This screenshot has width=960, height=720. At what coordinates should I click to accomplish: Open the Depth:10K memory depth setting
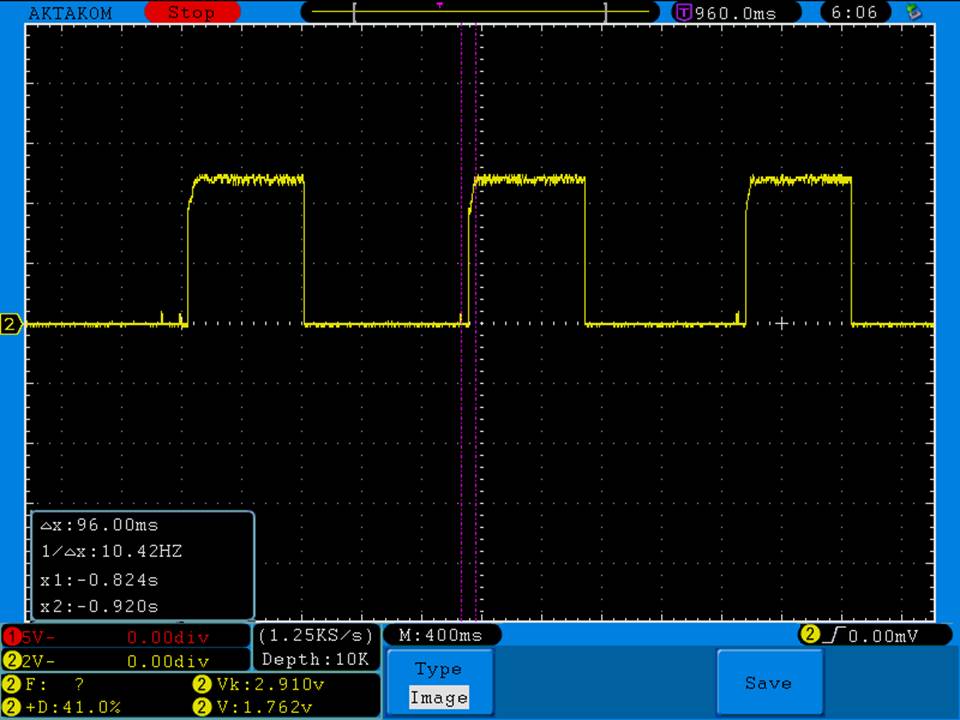315,660
